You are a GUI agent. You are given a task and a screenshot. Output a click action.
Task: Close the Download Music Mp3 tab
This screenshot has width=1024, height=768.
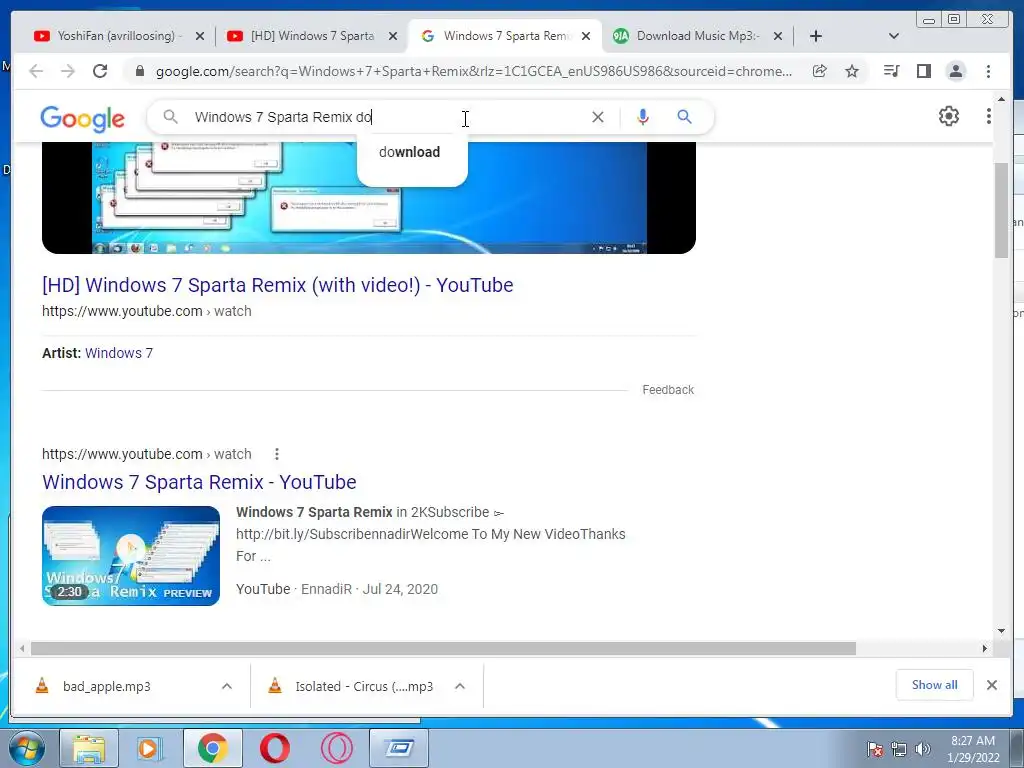(778, 36)
